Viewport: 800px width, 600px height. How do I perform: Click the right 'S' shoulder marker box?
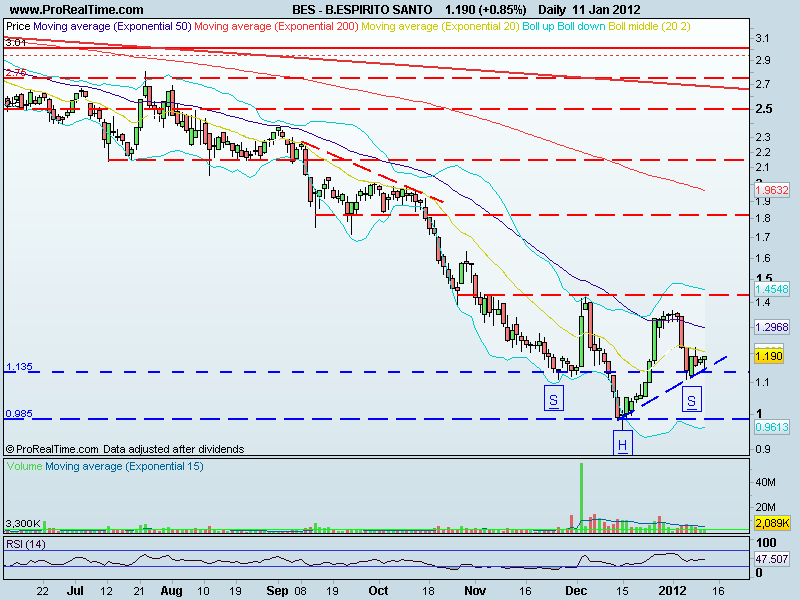[692, 399]
